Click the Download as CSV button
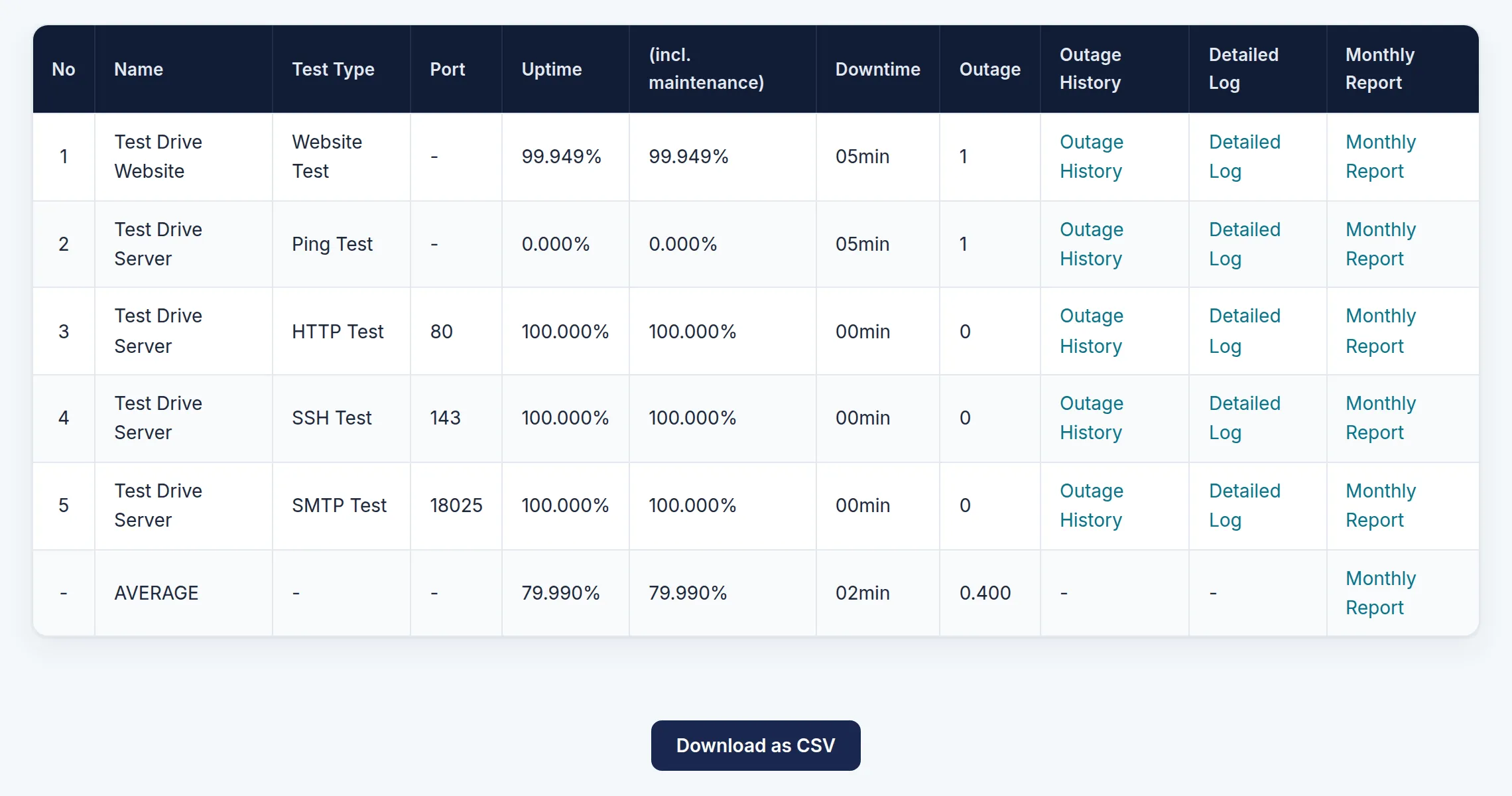The width and height of the screenshot is (1512, 796). click(755, 746)
